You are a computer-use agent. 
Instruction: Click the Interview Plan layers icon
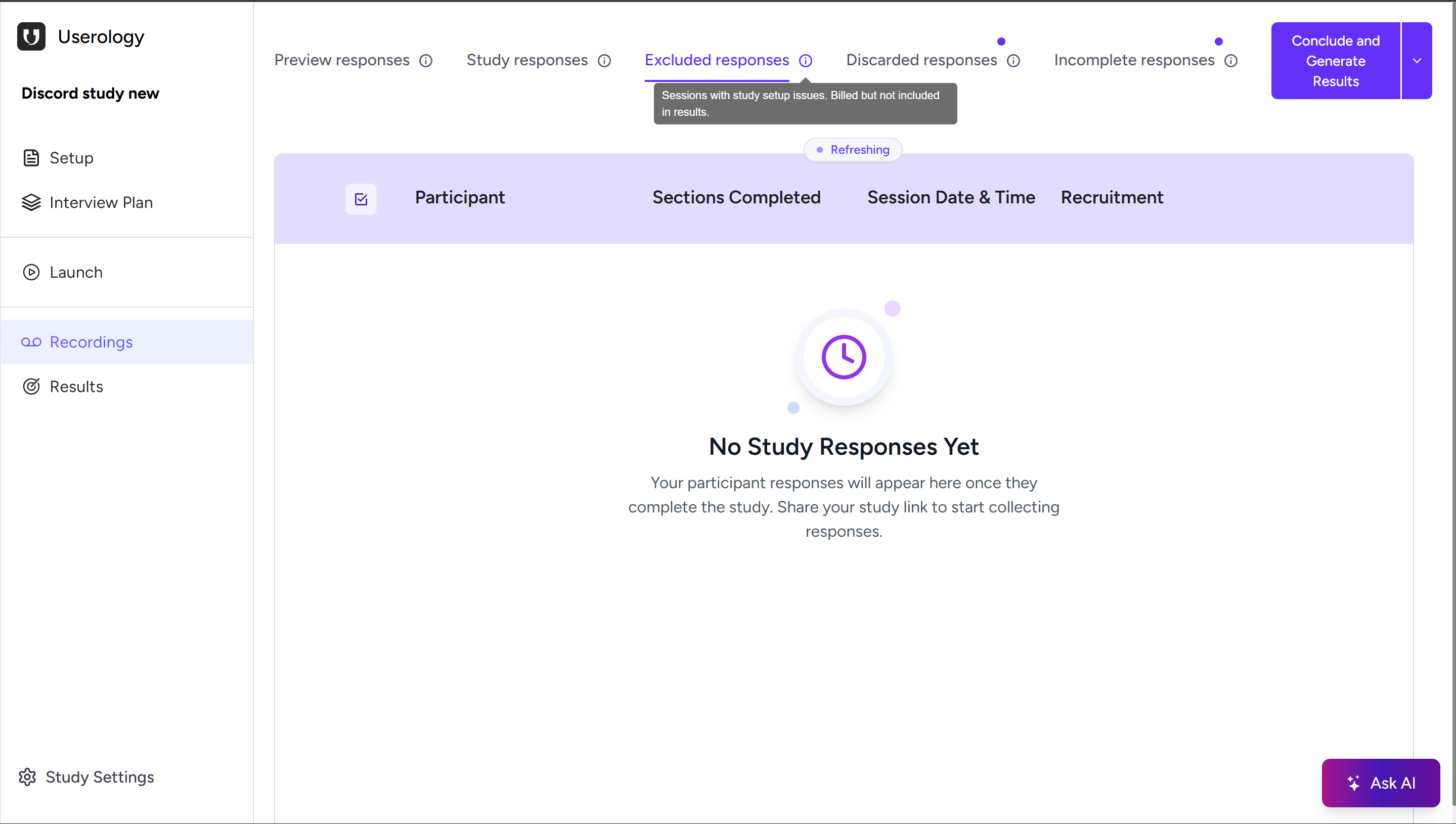click(31, 202)
